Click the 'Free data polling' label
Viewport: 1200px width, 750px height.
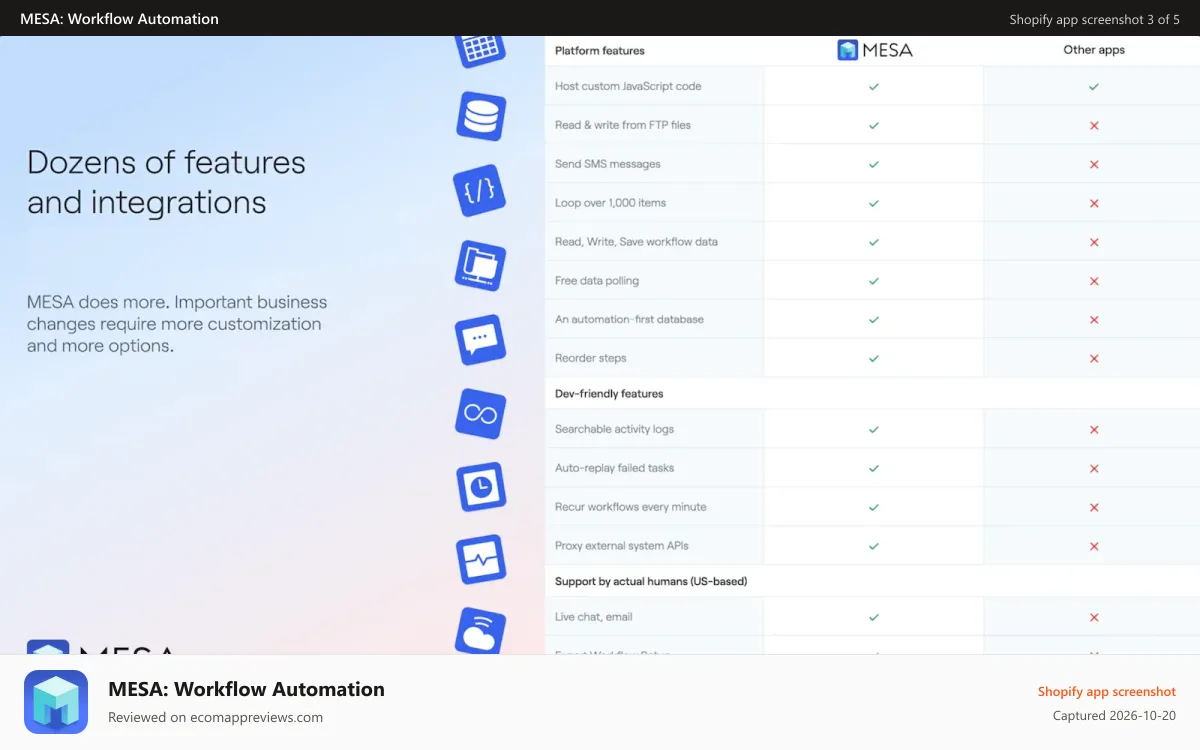(597, 281)
